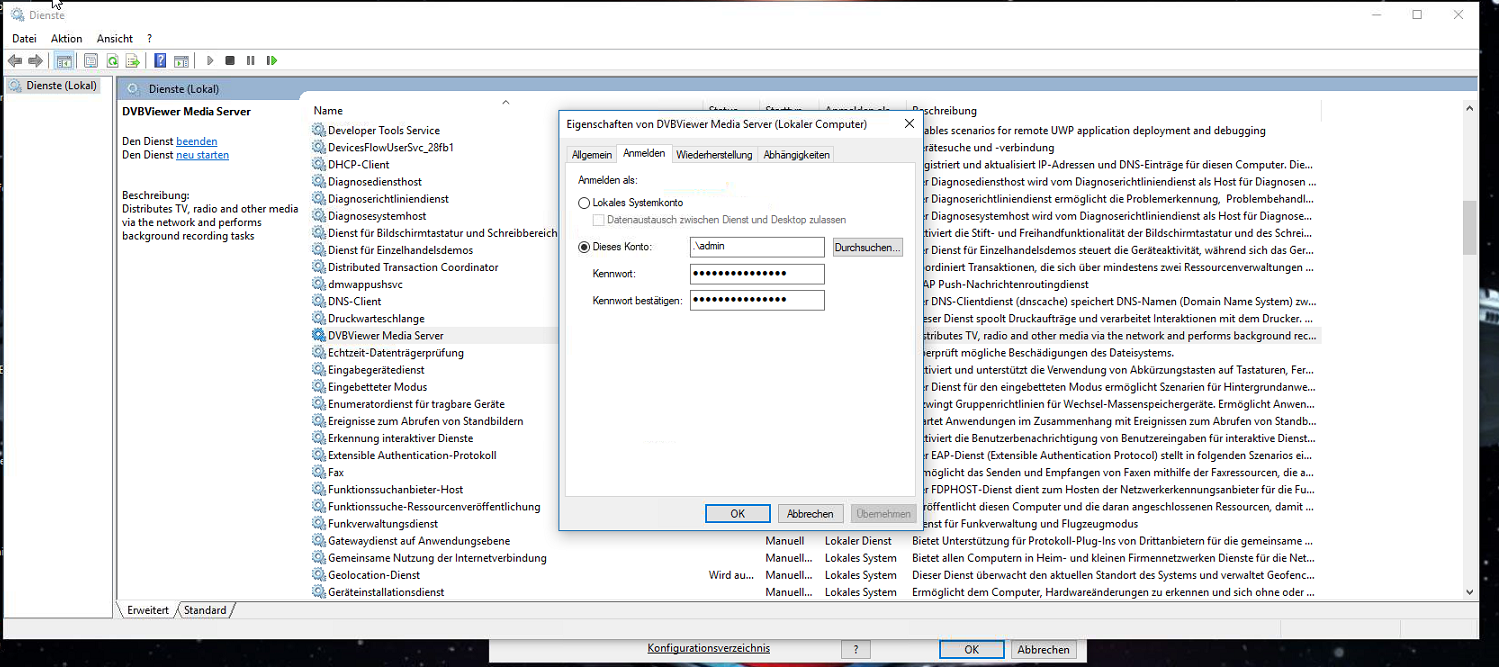
Task: Open the Ansicht menu
Action: pyautogui.click(x=115, y=38)
